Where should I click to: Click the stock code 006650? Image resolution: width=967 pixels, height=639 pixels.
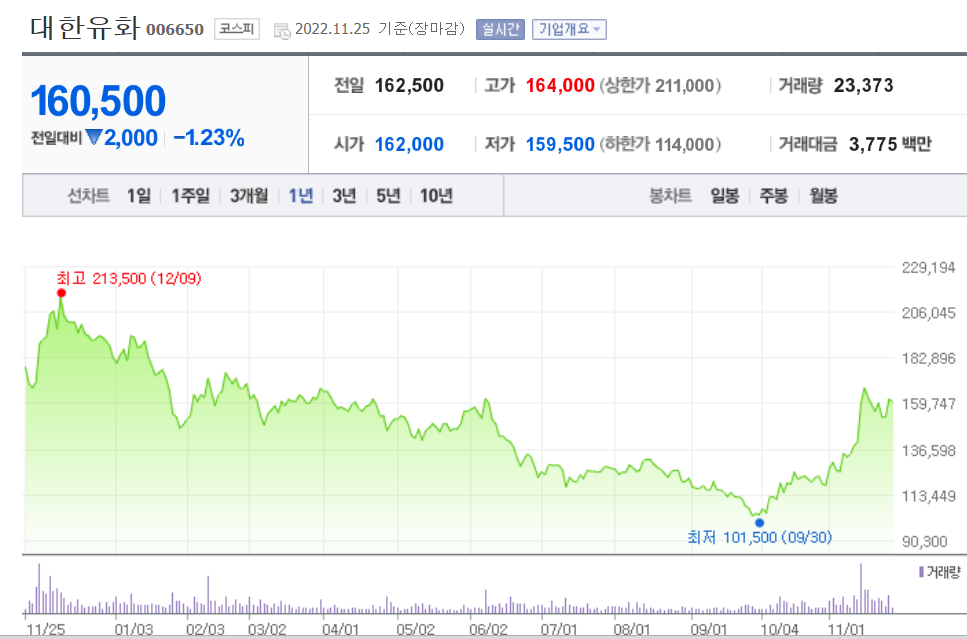[x=175, y=30]
